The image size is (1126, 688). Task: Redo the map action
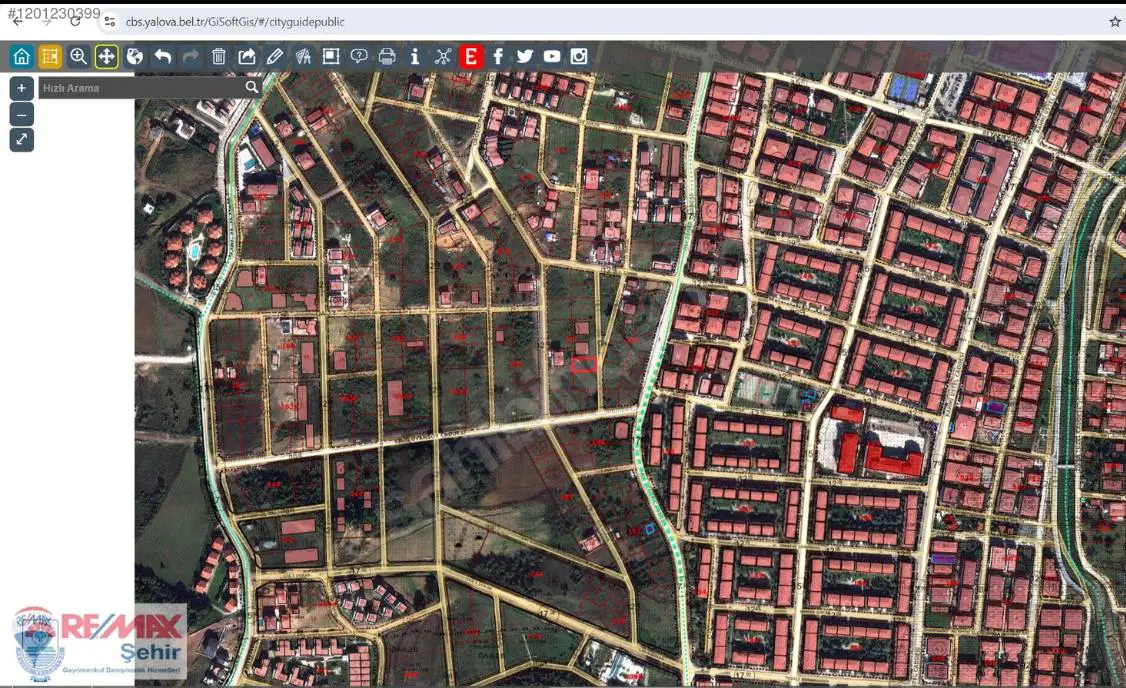[x=190, y=56]
